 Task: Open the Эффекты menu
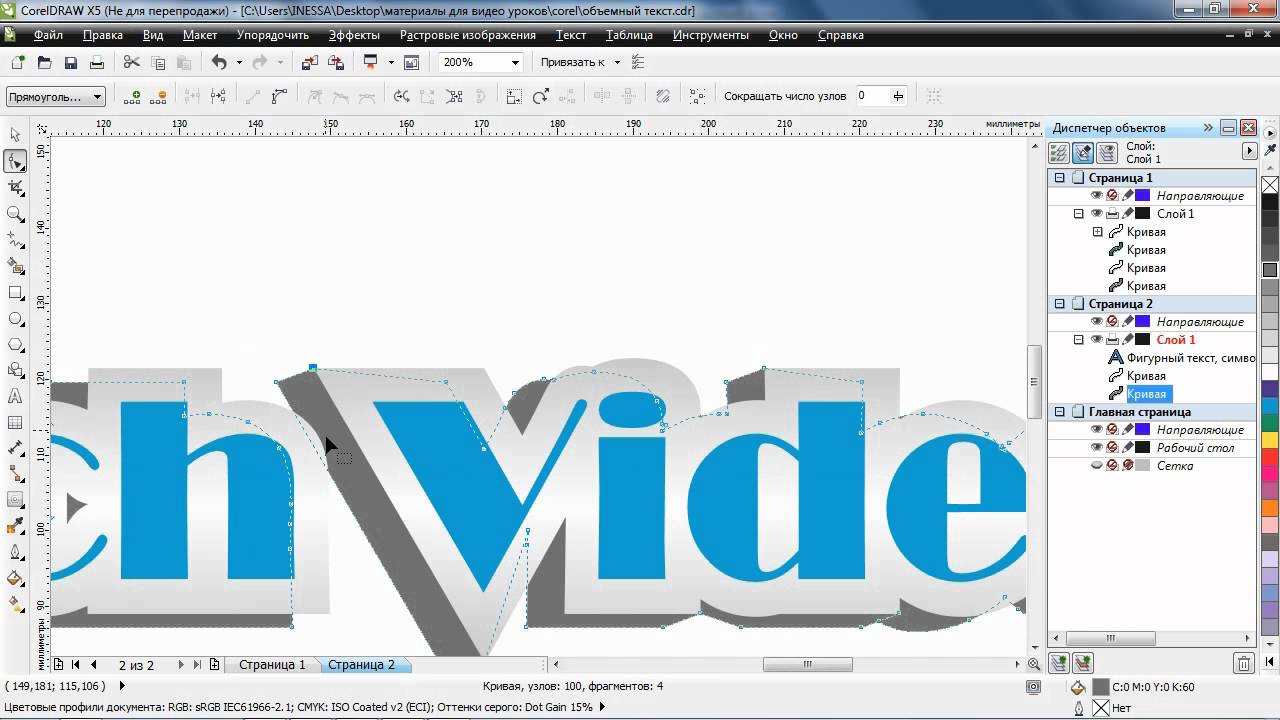[354, 35]
